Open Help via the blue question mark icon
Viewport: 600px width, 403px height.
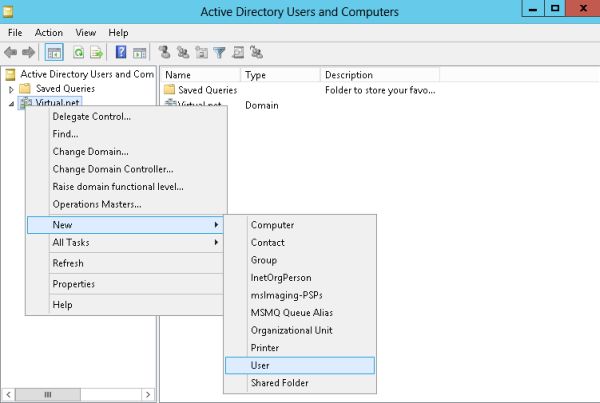tap(121, 52)
